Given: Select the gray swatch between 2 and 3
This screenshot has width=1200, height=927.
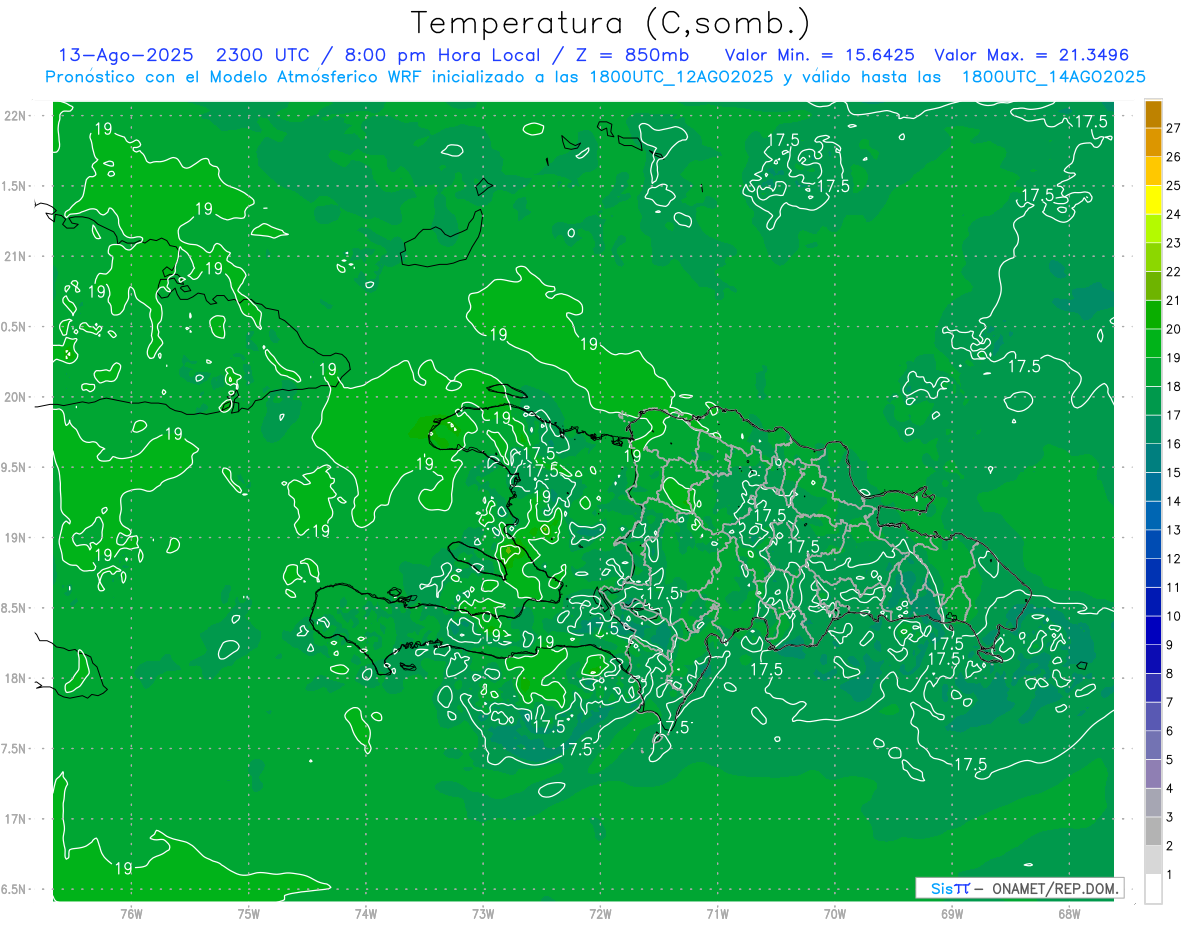Looking at the screenshot, I should click(x=1153, y=831).
